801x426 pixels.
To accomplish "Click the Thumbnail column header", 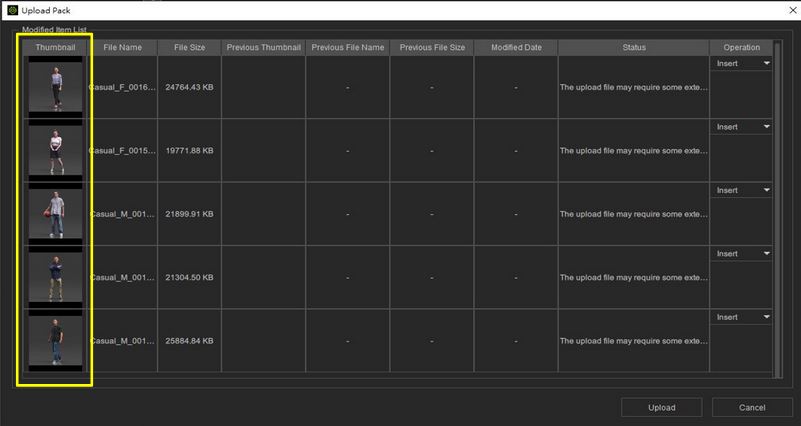I will [55, 48].
